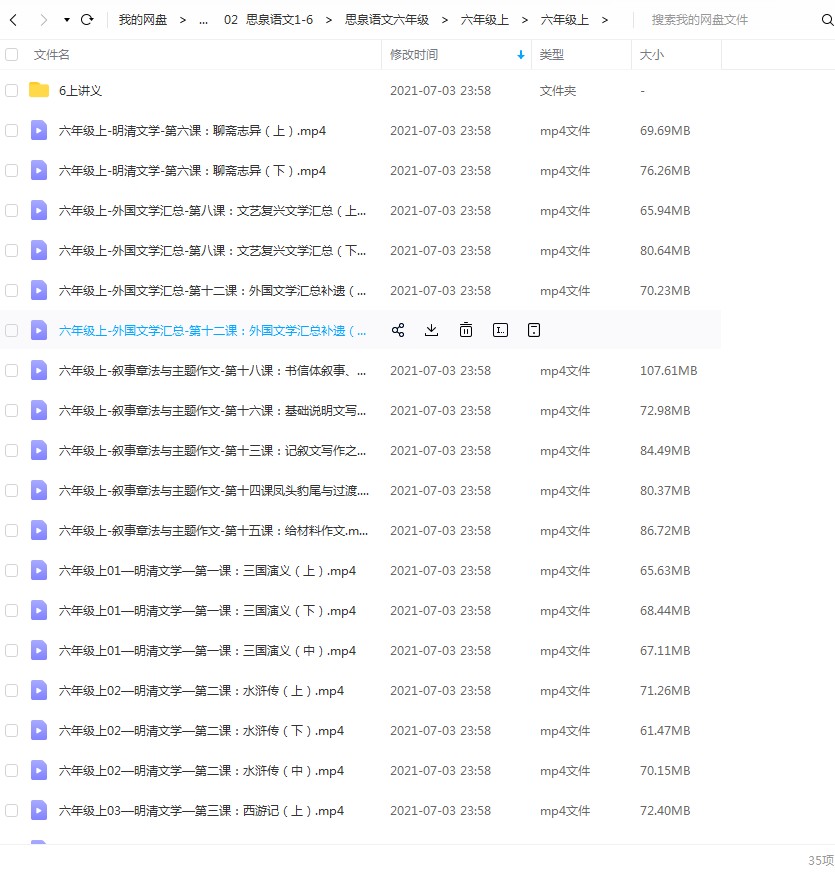The width and height of the screenshot is (835, 872).
Task: Delete the highlighted 外国文学汇总补遗 file
Action: click(466, 330)
